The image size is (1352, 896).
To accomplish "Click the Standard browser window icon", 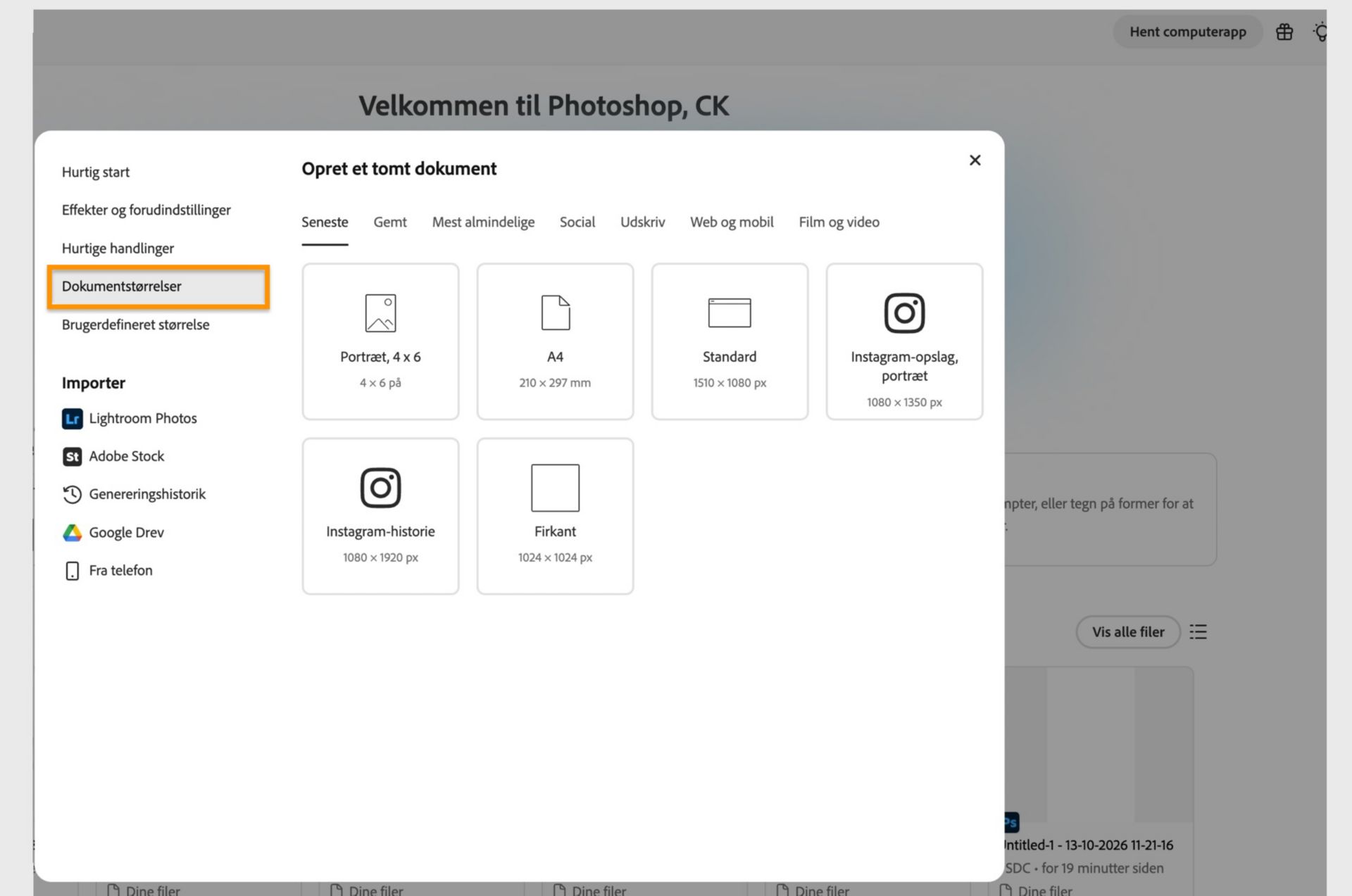I will pyautogui.click(x=730, y=313).
